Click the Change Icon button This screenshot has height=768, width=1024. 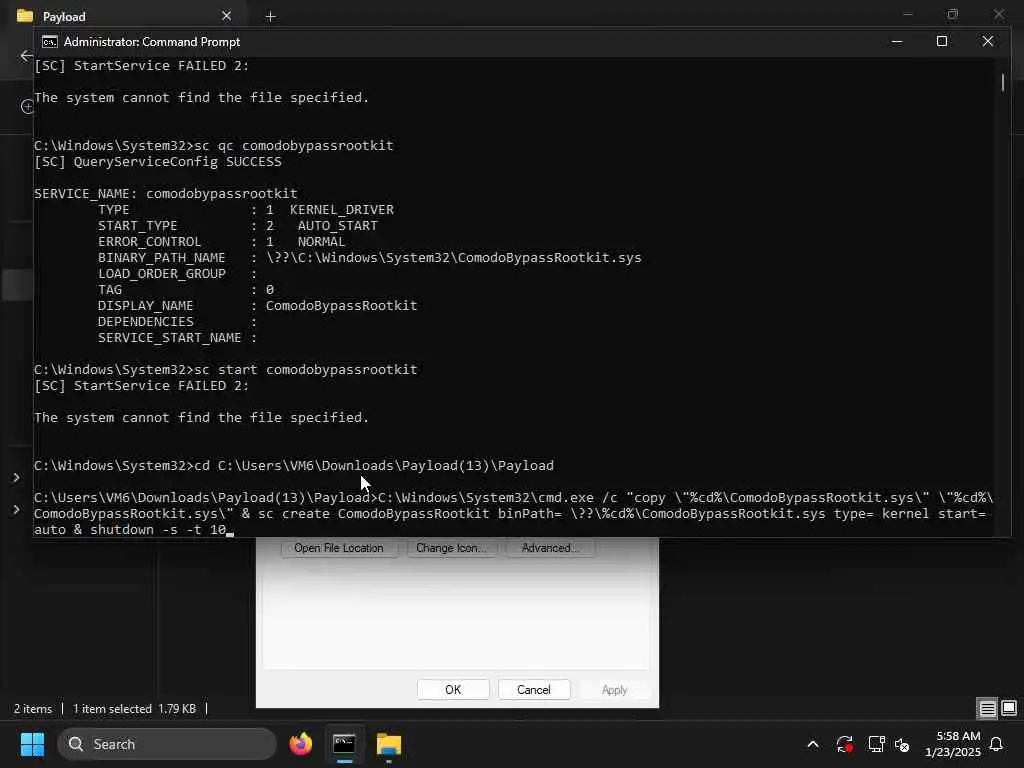[x=451, y=548]
